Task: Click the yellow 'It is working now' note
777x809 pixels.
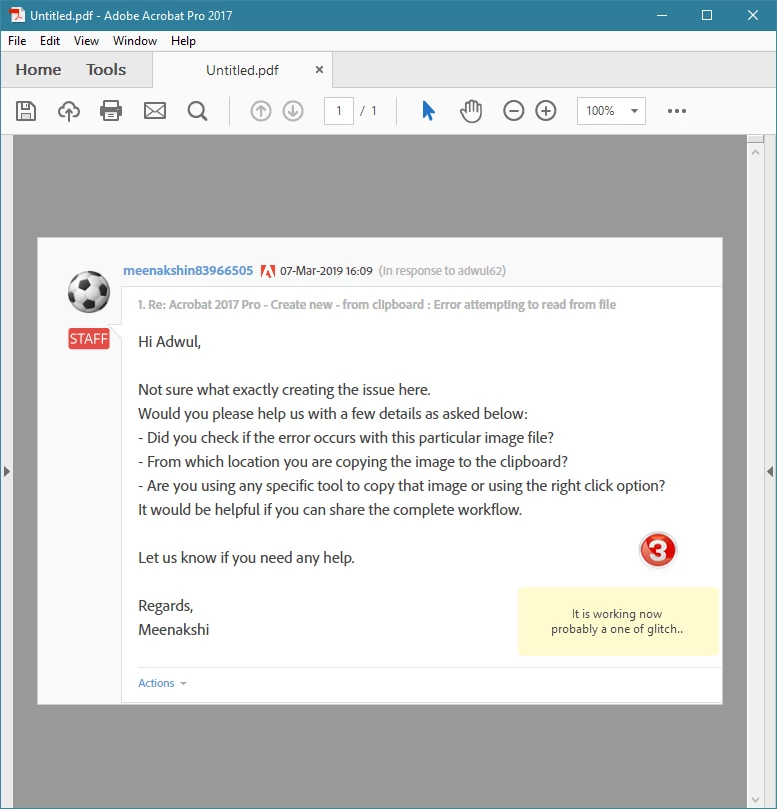Action: pyautogui.click(x=618, y=621)
